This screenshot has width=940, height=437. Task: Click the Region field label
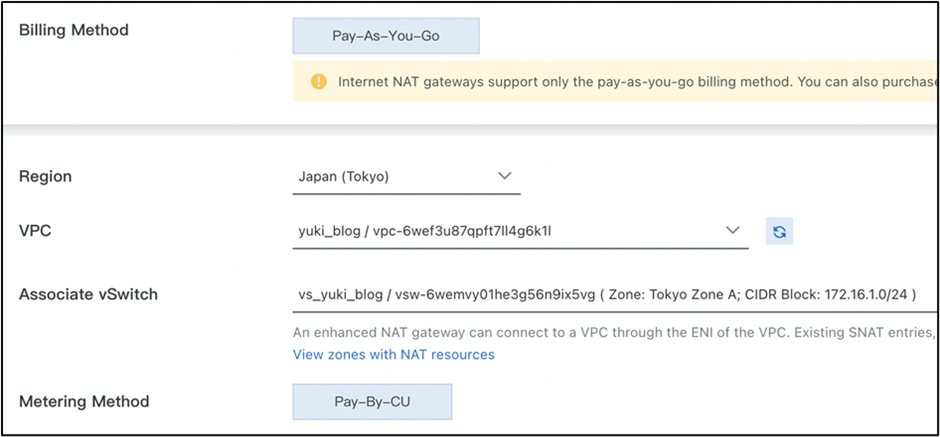click(45, 176)
